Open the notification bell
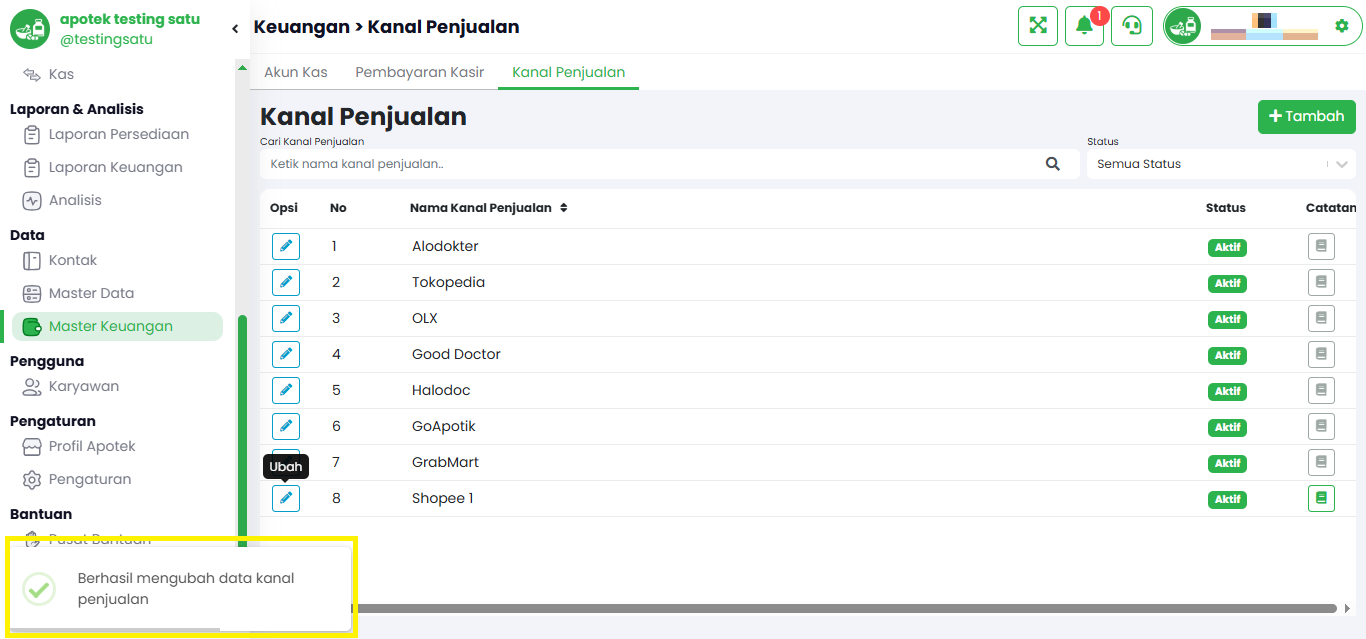The height and width of the screenshot is (639, 1366). (x=1084, y=26)
